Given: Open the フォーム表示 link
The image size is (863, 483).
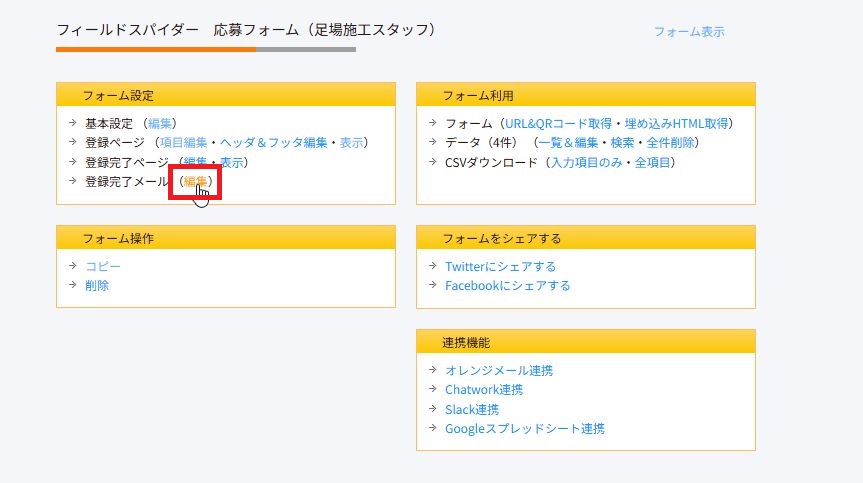Looking at the screenshot, I should 689,32.
